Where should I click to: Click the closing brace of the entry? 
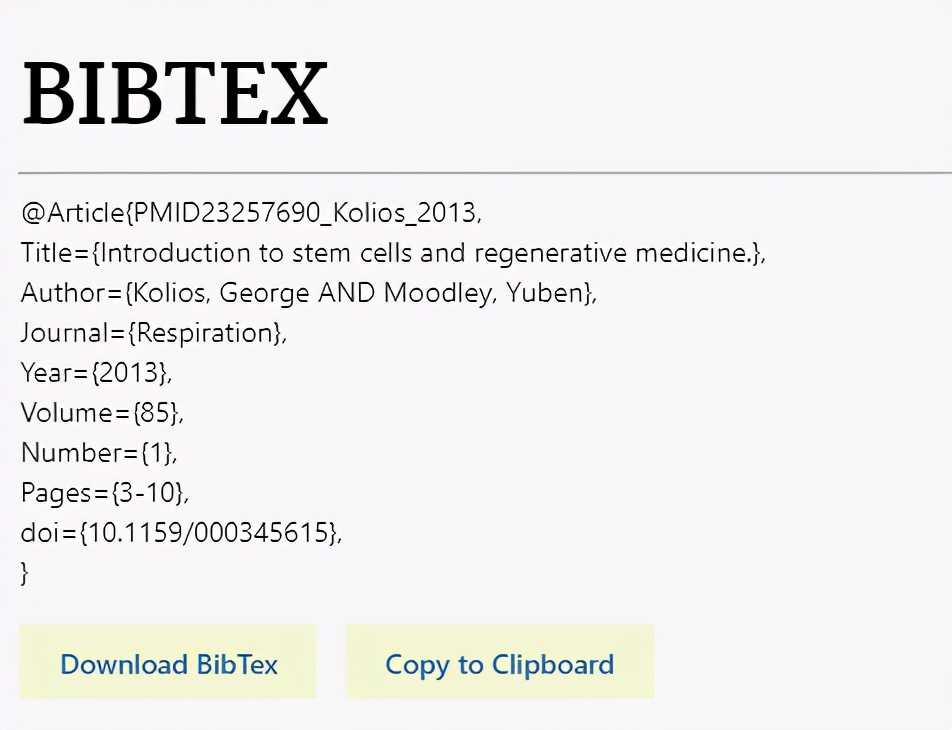pyautogui.click(x=25, y=572)
